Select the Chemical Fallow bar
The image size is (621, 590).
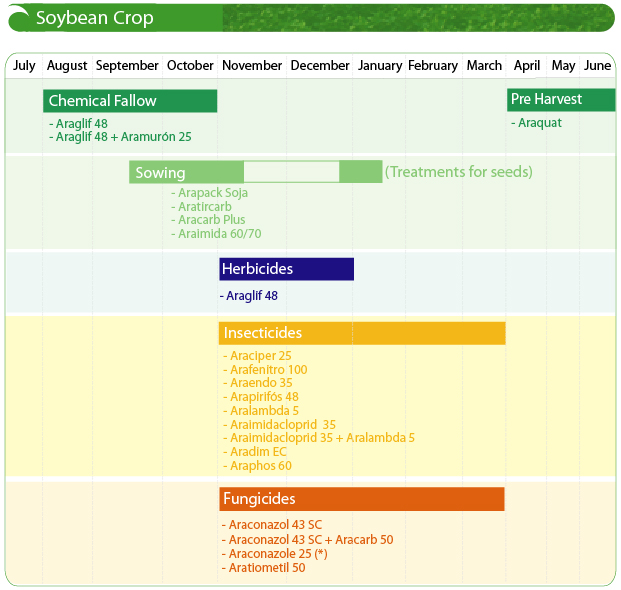pos(130,101)
